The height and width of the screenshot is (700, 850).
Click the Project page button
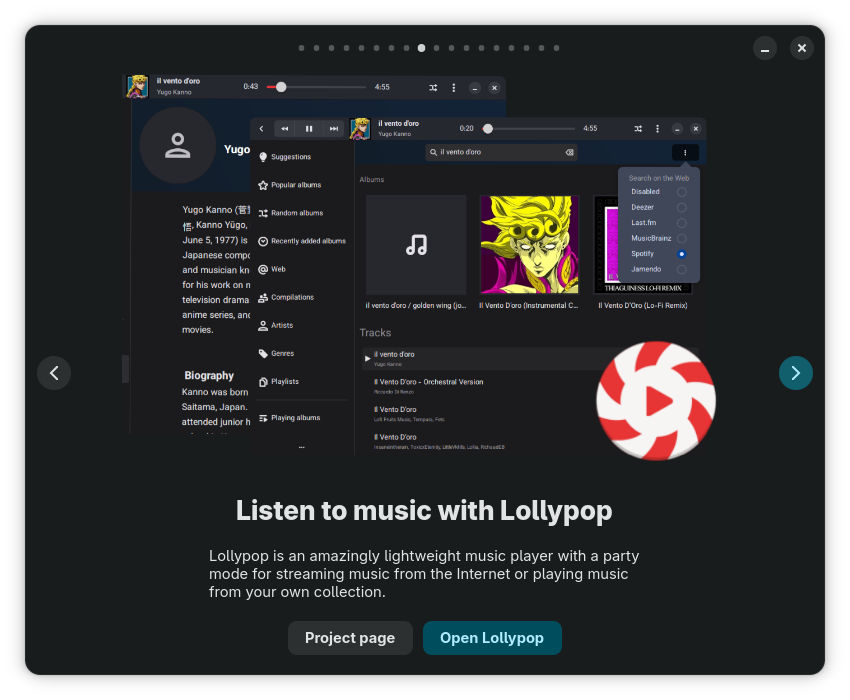350,638
